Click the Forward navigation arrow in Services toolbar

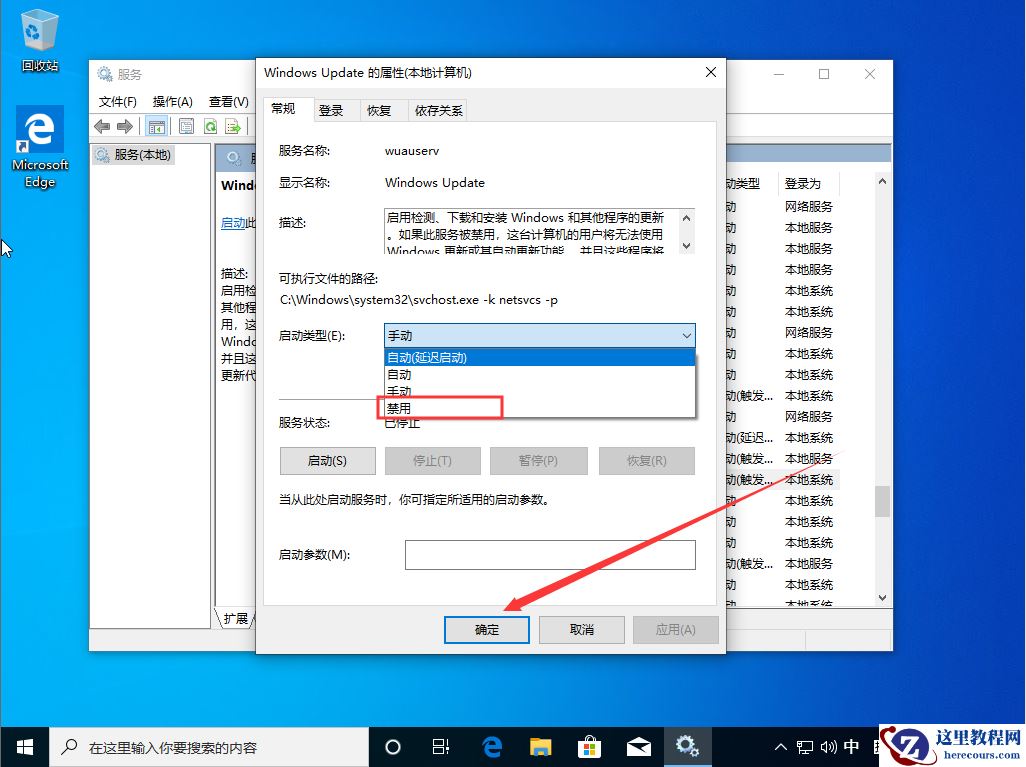click(x=123, y=125)
